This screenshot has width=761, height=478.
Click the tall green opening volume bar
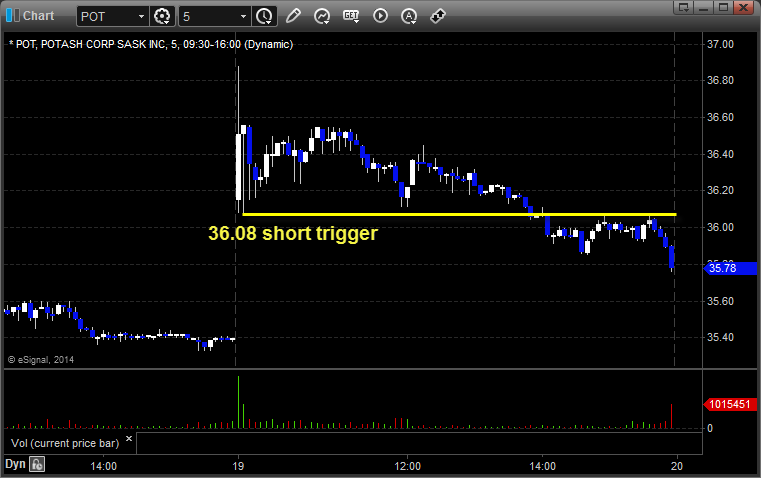click(238, 402)
